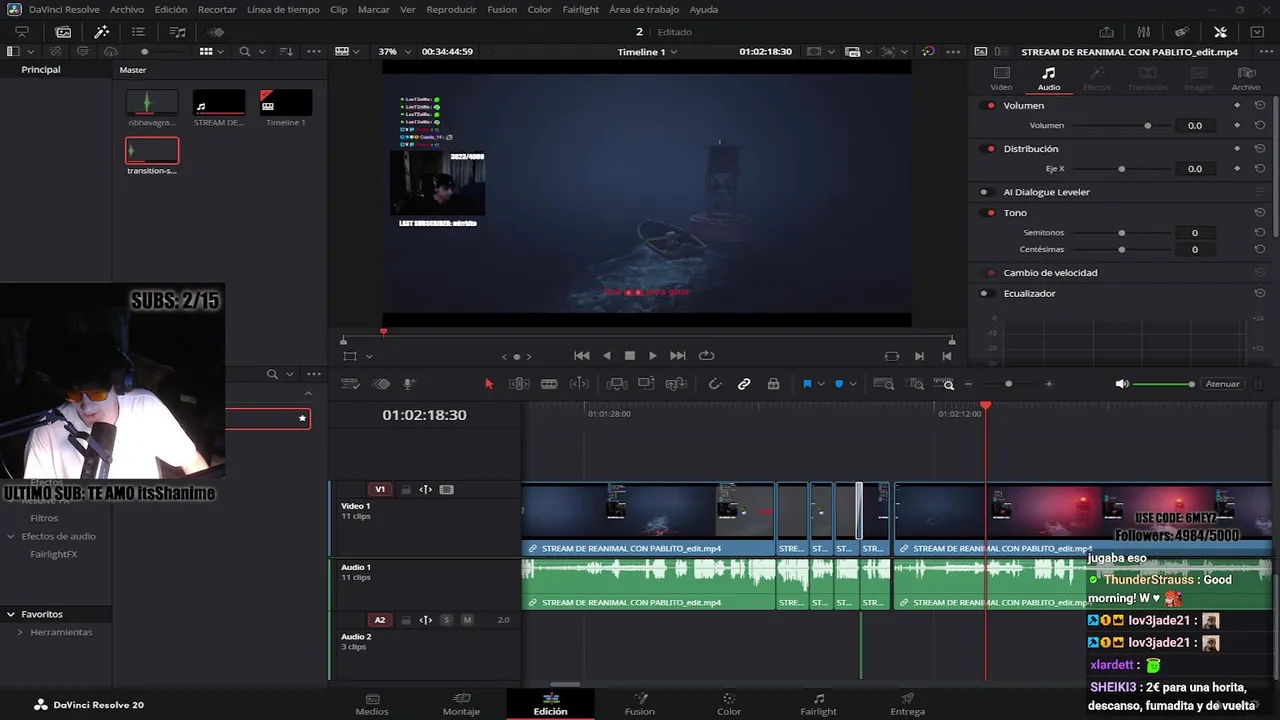Screen dimensions: 1280x720
Task: Open the Inspector tools icon
Action: (1220, 32)
